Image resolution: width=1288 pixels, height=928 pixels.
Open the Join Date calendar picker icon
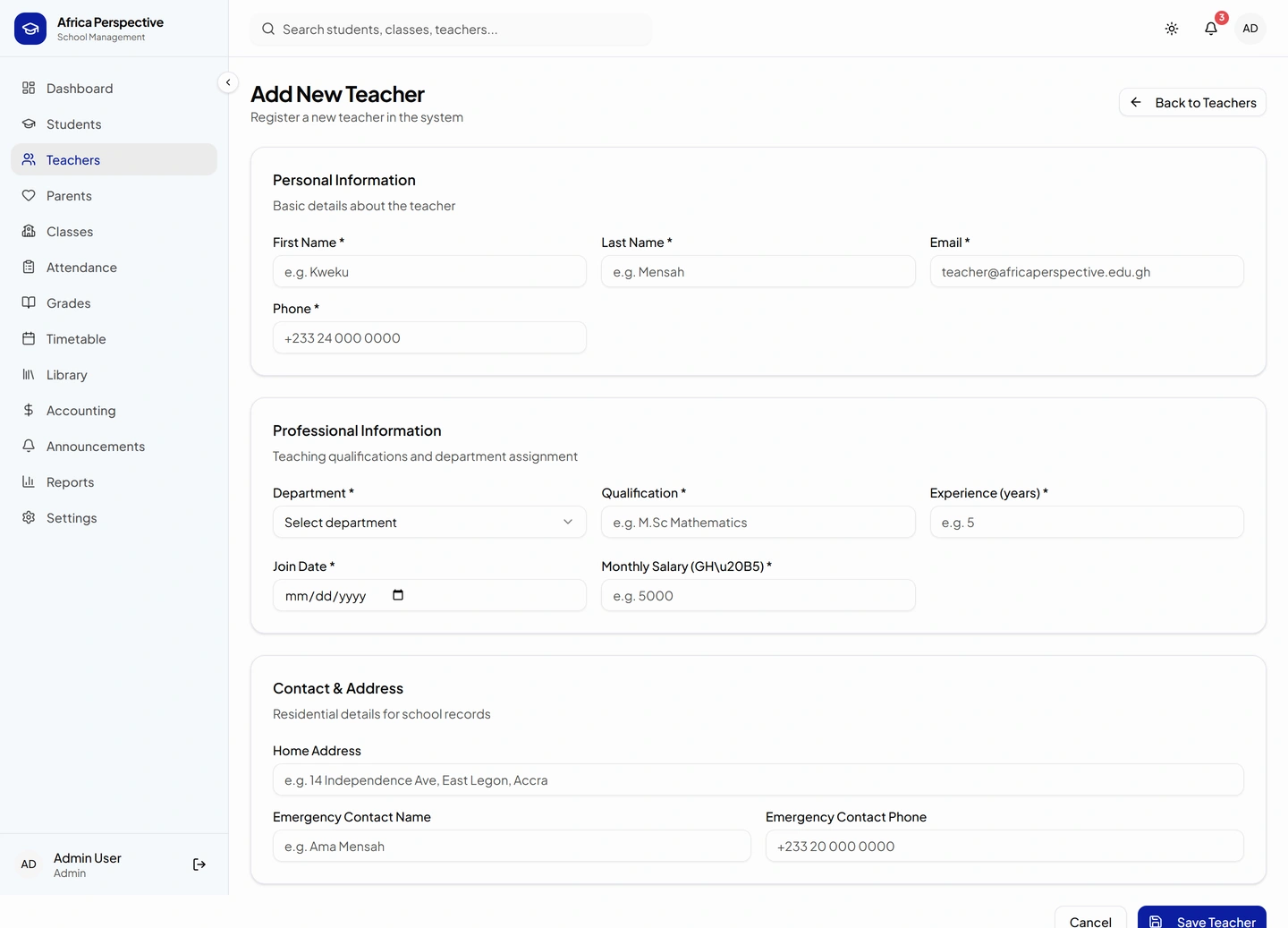pyautogui.click(x=398, y=595)
